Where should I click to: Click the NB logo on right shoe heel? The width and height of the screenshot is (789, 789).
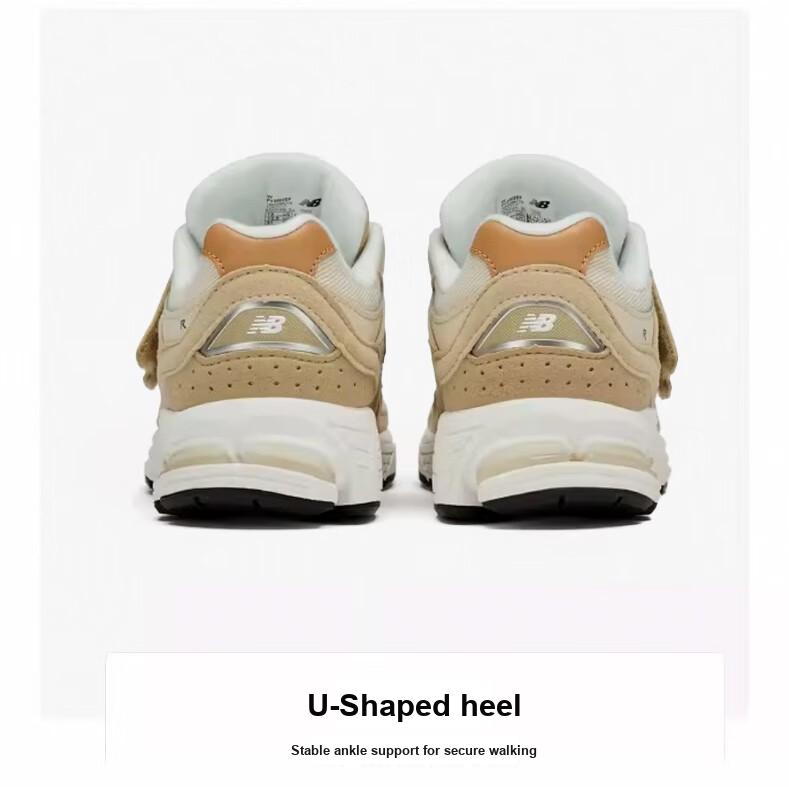point(538,323)
